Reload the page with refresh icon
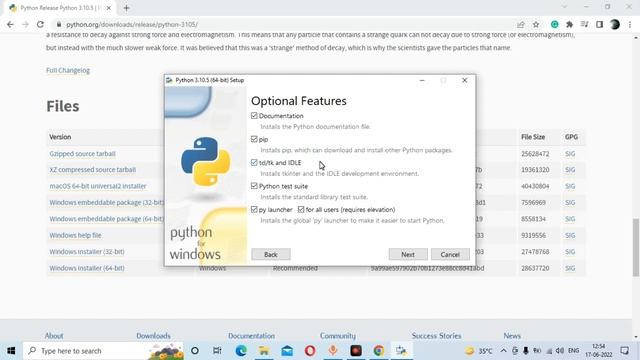The height and width of the screenshot is (360, 640). coord(40,24)
